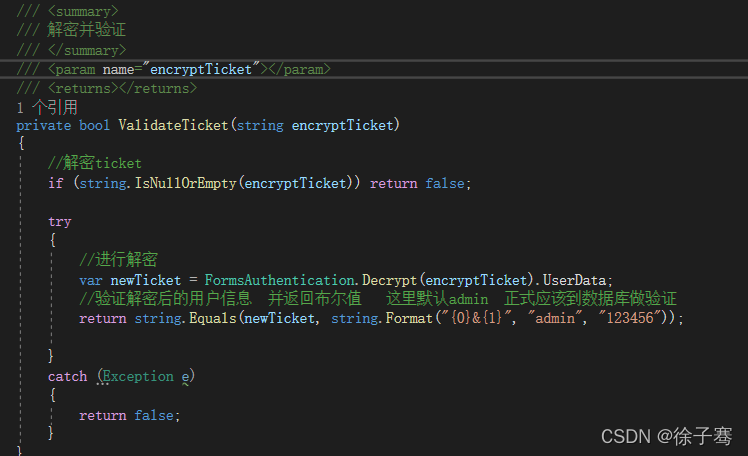Click the variable 'newTicket' in the var declaration
This screenshot has width=748, height=456.
pos(145,280)
